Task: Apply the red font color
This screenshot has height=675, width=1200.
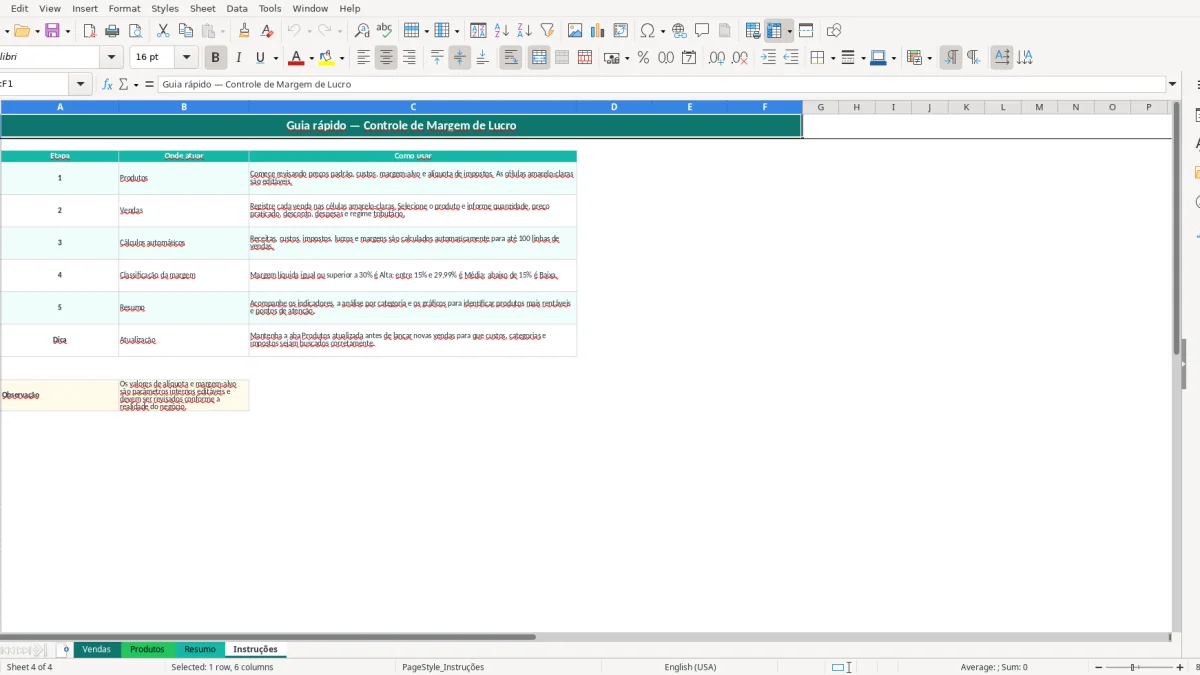Action: click(295, 58)
